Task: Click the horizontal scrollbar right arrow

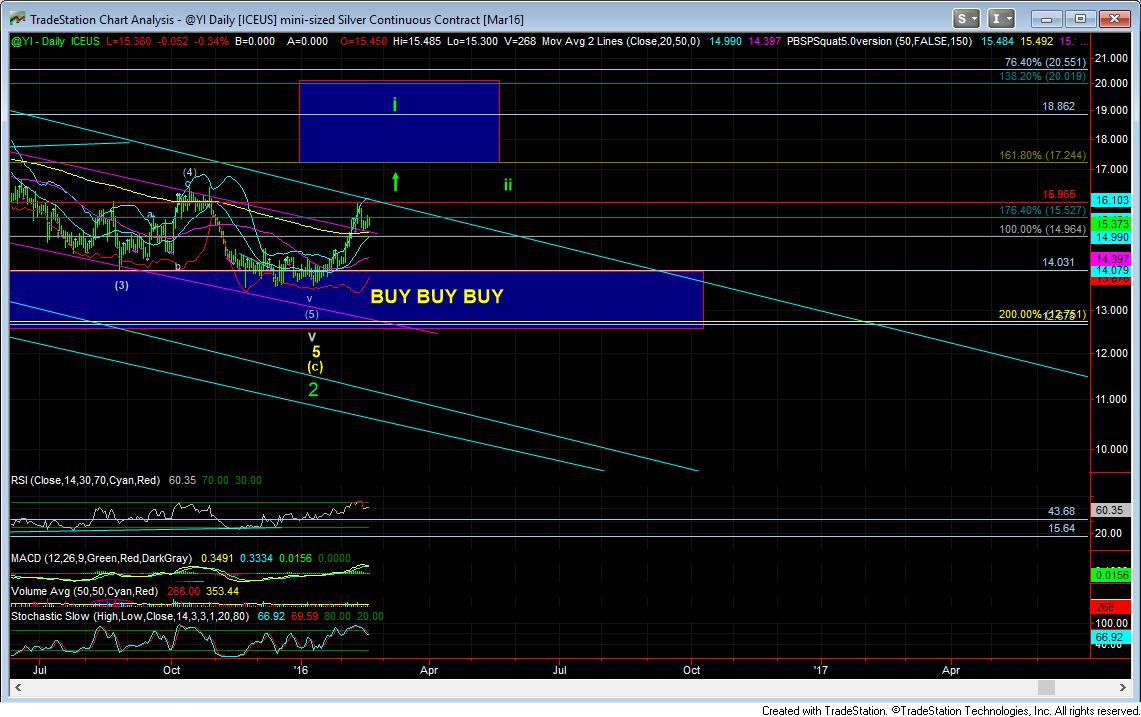Action: pos(1123,687)
